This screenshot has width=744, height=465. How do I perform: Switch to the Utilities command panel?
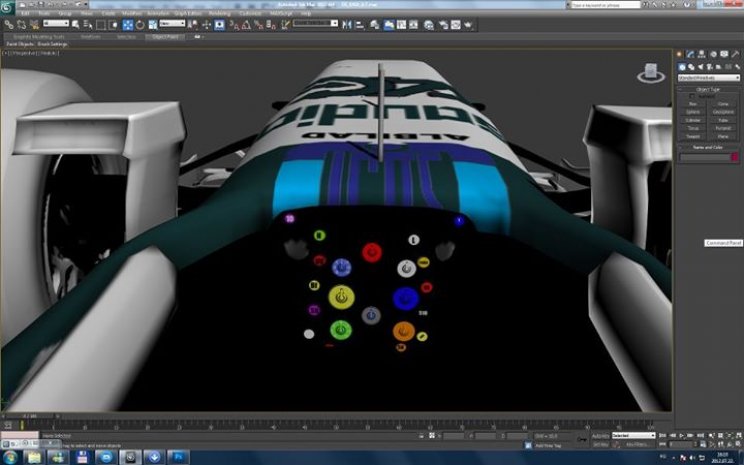(x=735, y=55)
